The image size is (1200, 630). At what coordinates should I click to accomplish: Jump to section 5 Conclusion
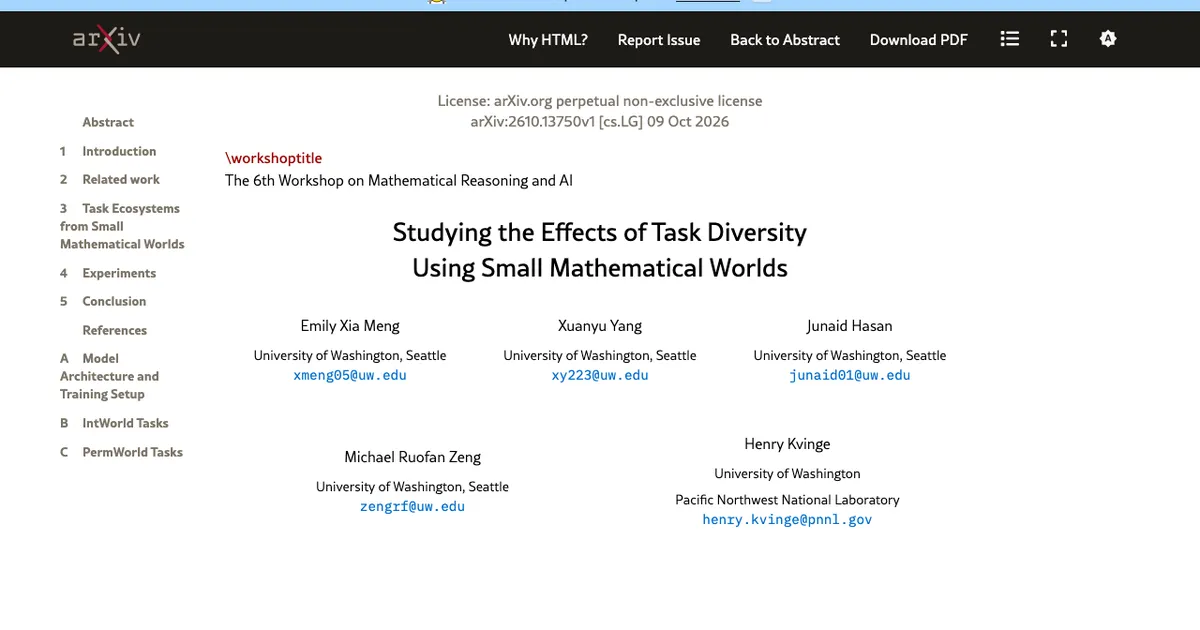point(103,301)
